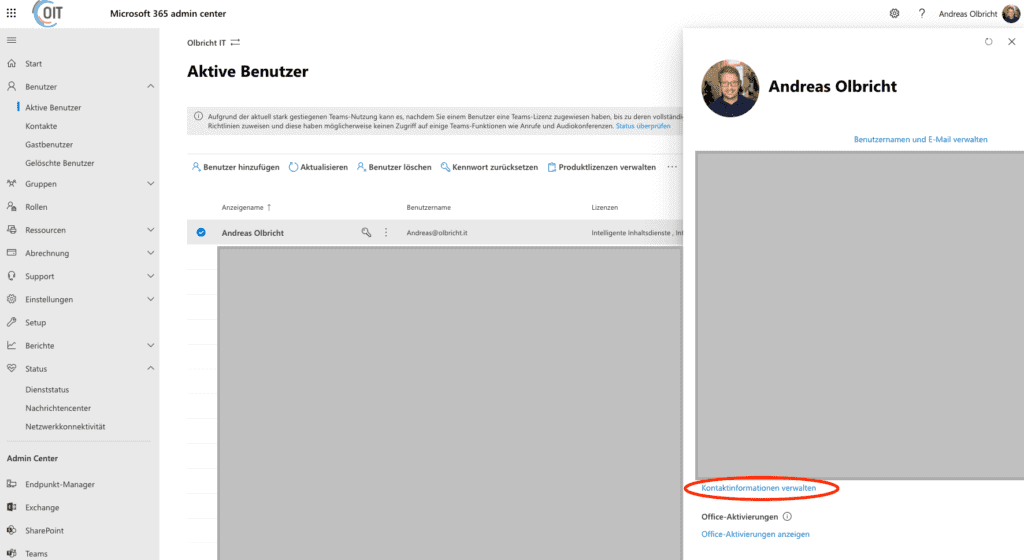Screen dimensions: 1024x560
Task: Expand the Abrechnung section chevron
Action: pos(151,253)
